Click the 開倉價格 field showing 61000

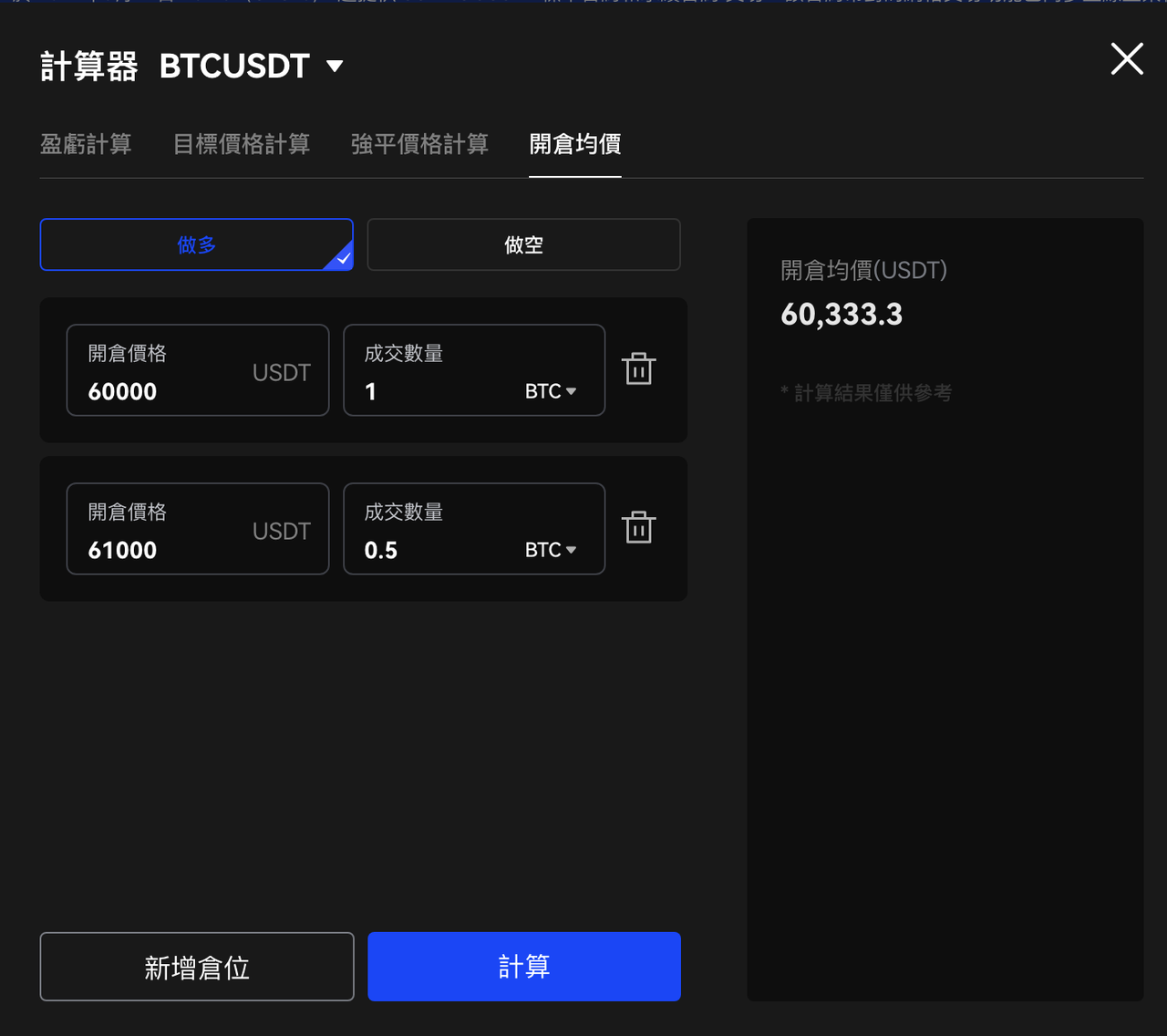(164, 550)
